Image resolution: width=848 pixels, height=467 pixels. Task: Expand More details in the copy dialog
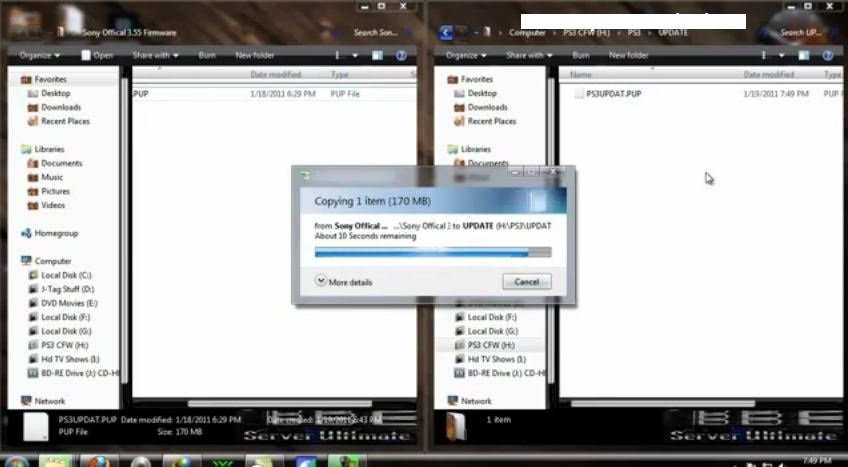click(x=344, y=282)
